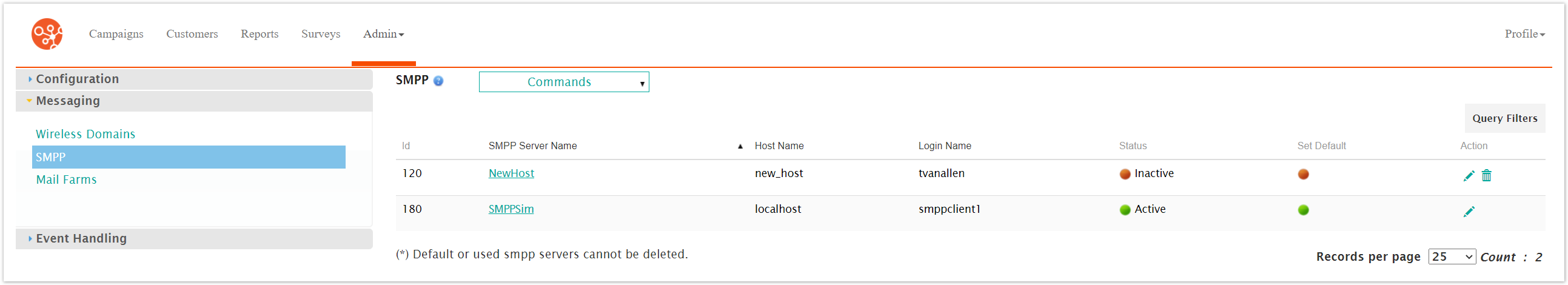The width and height of the screenshot is (1568, 285).
Task: Open the Commands dropdown
Action: (564, 82)
